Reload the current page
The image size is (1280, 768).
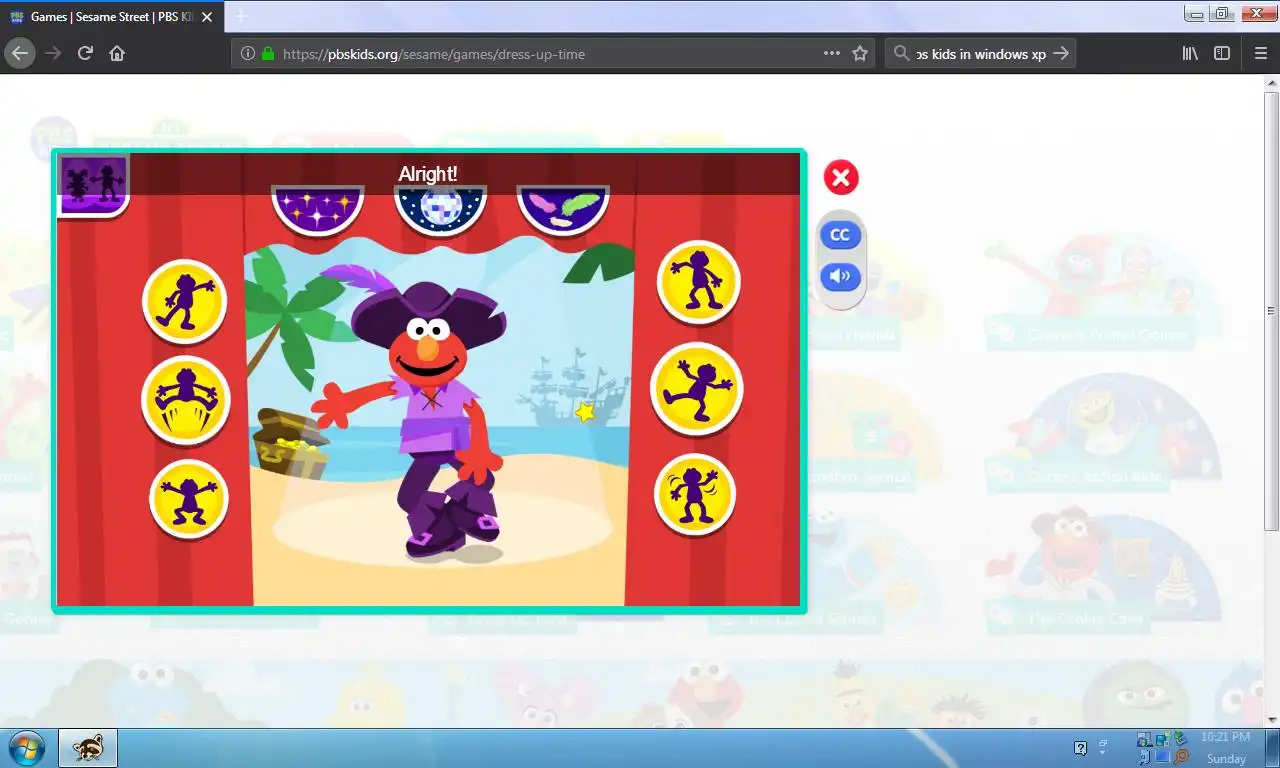click(85, 53)
